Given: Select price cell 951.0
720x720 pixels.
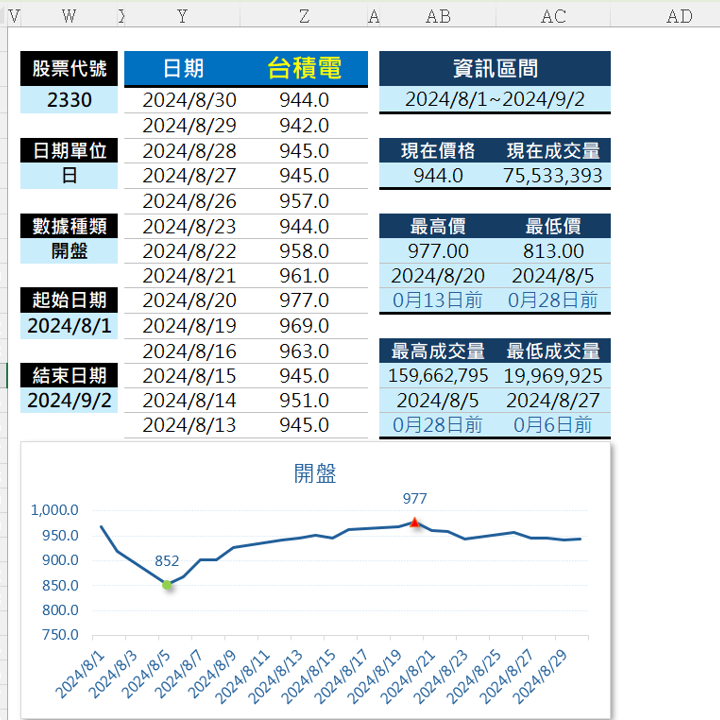Looking at the screenshot, I should pyautogui.click(x=304, y=400).
